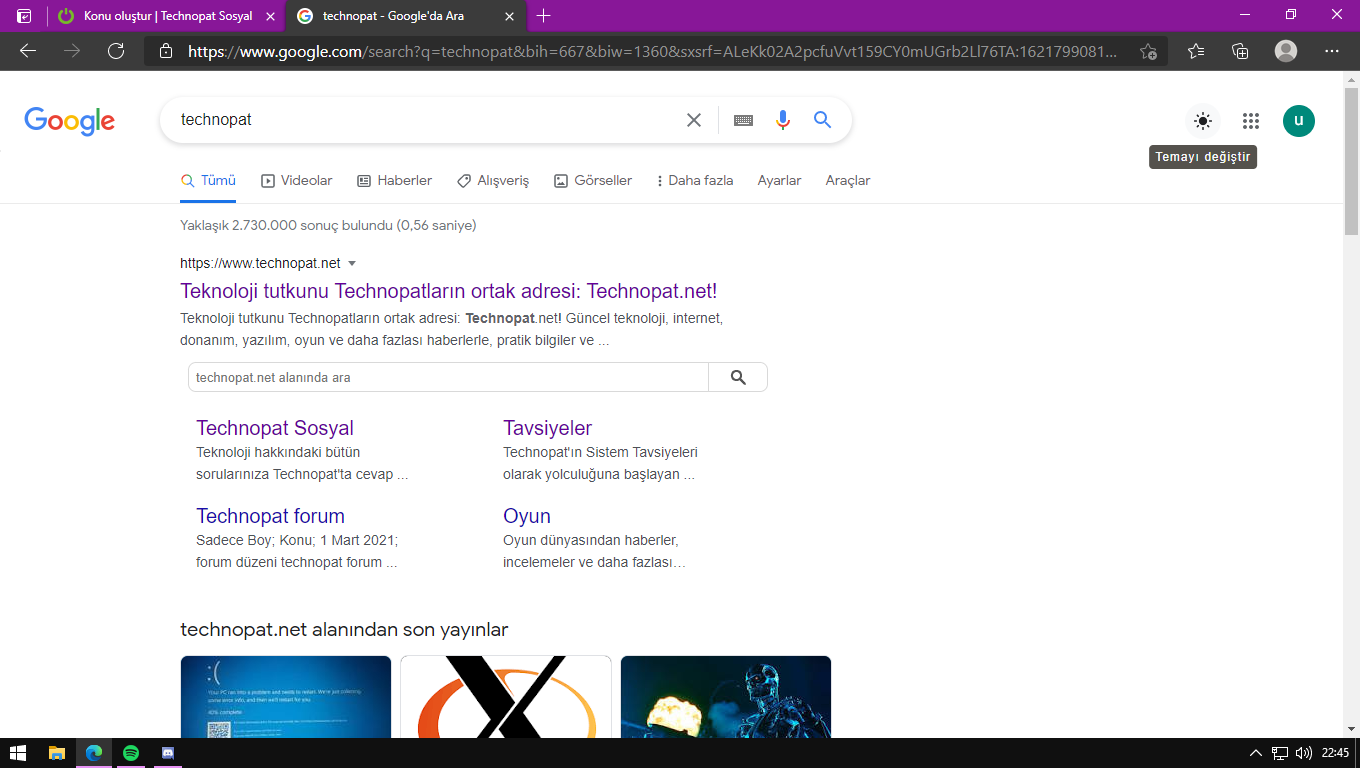Click the technopat.net alanından son yayınlar heading
This screenshot has width=1360, height=768.
(344, 629)
